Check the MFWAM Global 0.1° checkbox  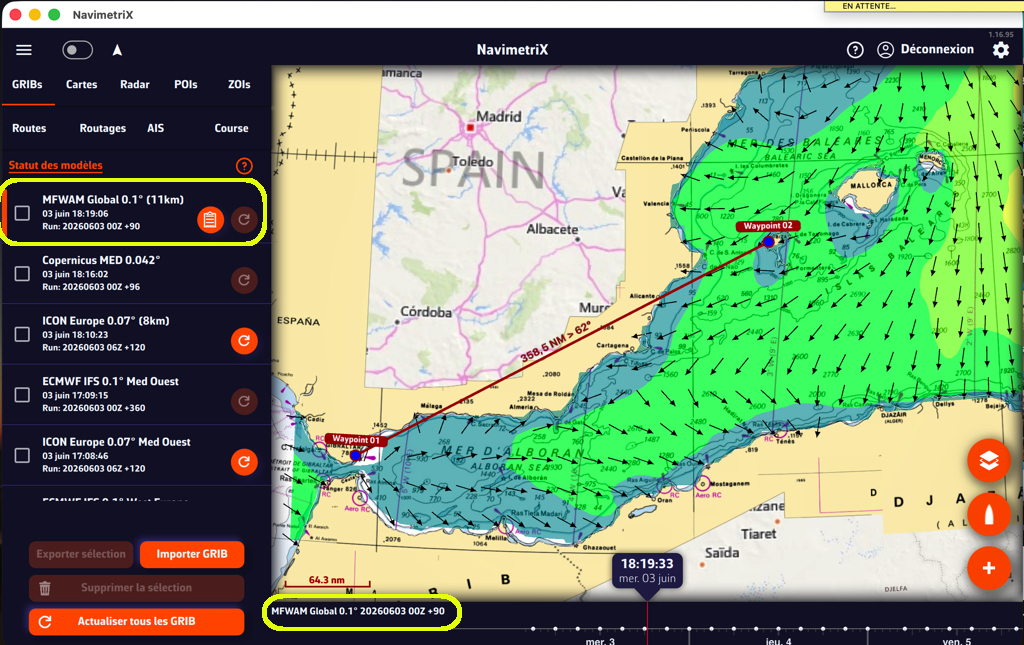point(22,213)
